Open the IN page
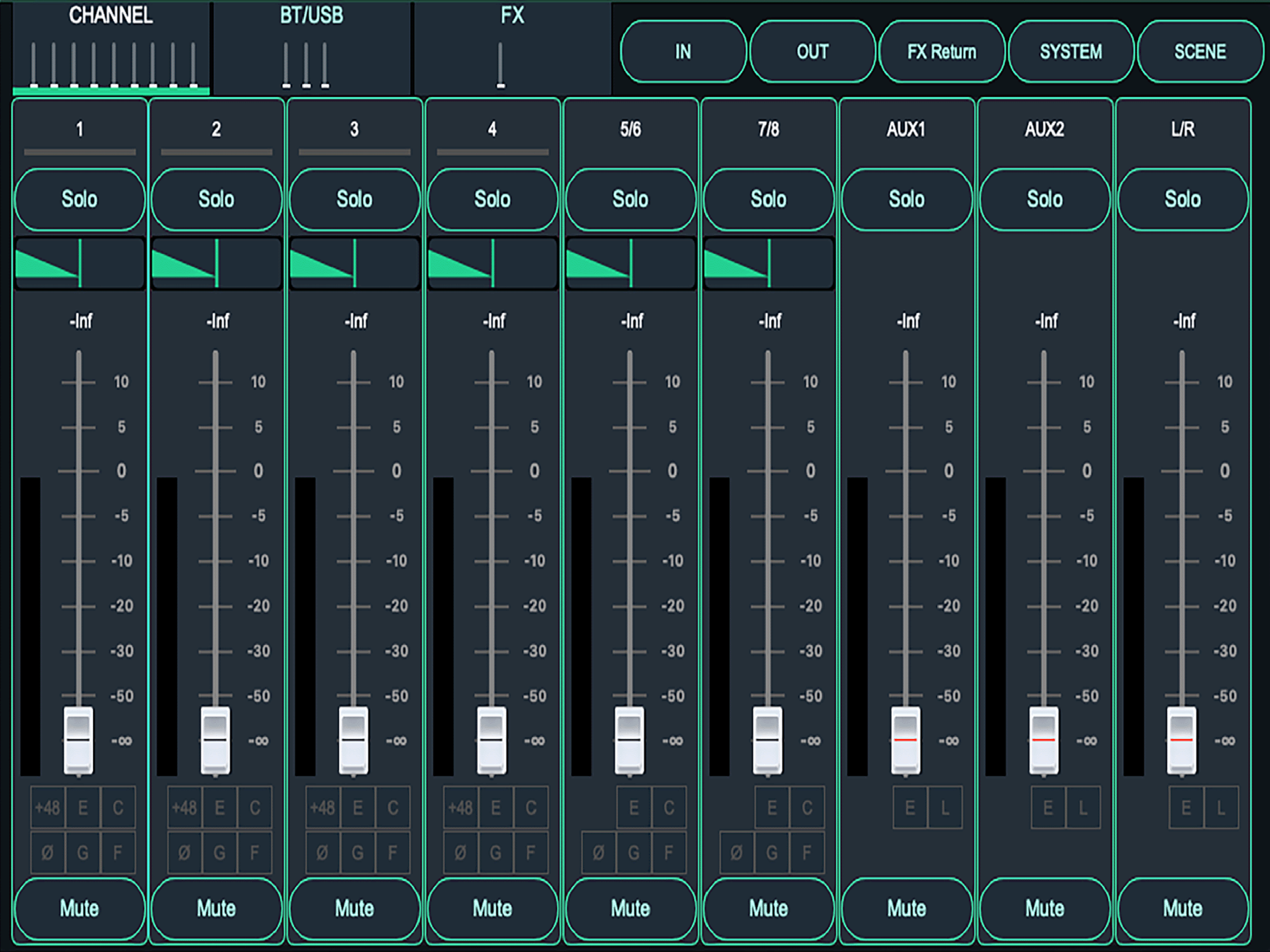1270x952 pixels. 683,52
